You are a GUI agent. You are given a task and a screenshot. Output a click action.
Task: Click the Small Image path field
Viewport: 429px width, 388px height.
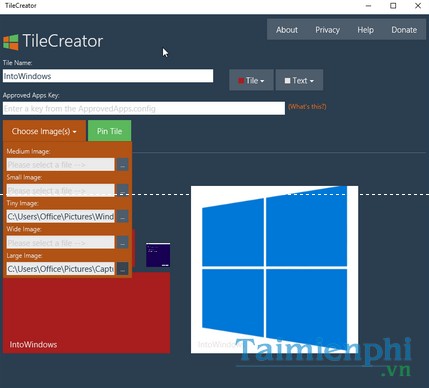pos(60,191)
